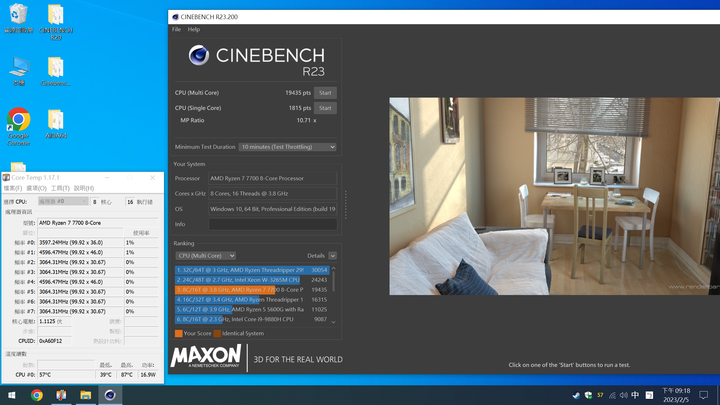The height and width of the screenshot is (405, 720).
Task: Click the ranking list scroll down arrow
Action: point(333,322)
